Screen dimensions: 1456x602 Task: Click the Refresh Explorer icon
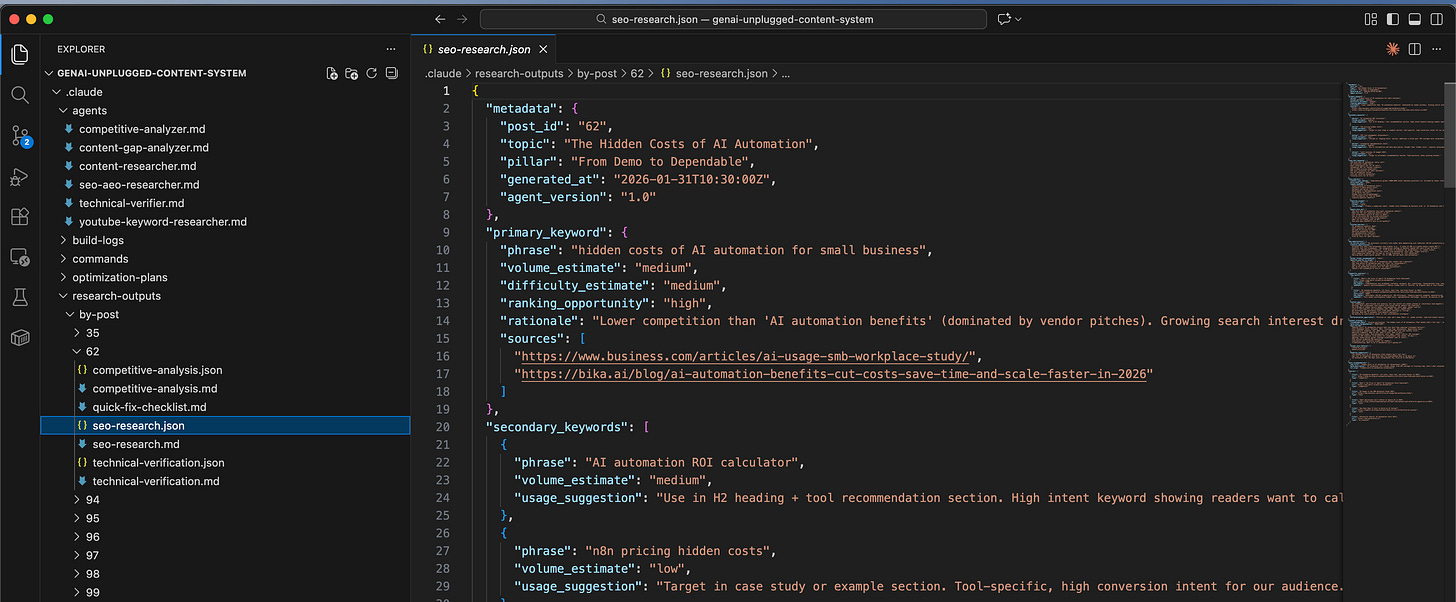click(x=371, y=73)
